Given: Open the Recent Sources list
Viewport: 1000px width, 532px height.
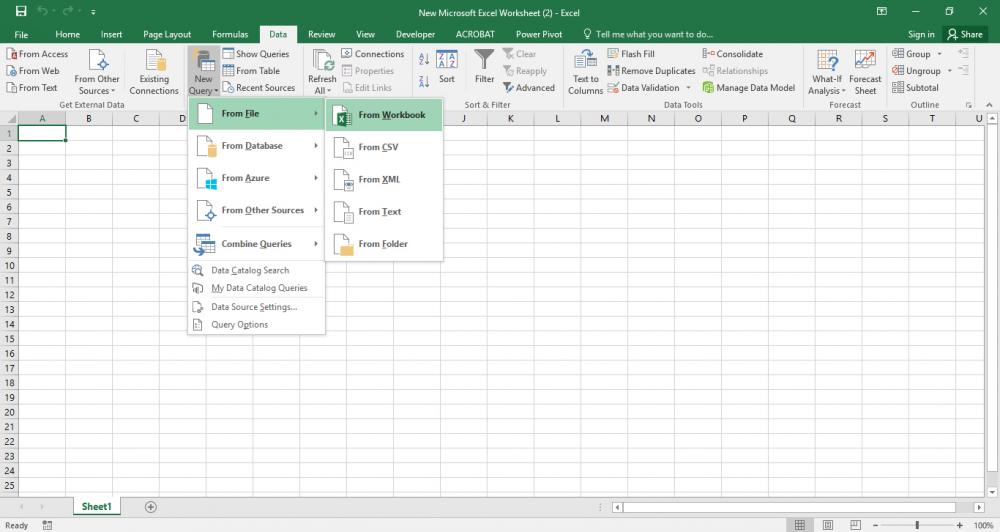Looking at the screenshot, I should tap(258, 87).
